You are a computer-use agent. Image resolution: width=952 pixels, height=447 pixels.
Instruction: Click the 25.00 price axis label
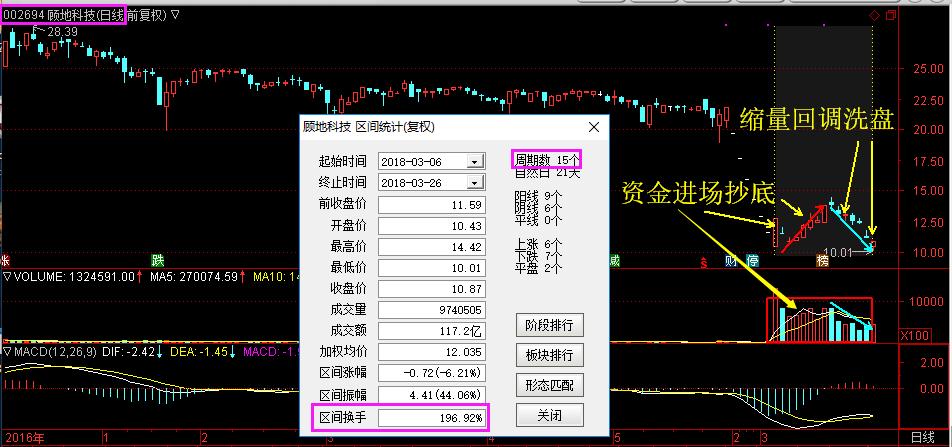(928, 69)
